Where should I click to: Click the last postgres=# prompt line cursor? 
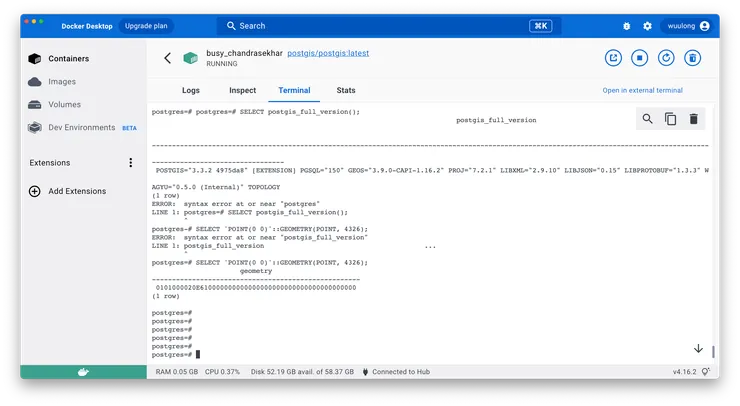pyautogui.click(x=198, y=355)
